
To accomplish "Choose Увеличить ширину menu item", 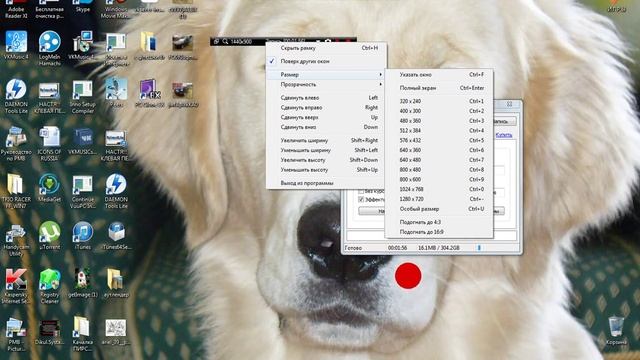I will click(x=325, y=140).
